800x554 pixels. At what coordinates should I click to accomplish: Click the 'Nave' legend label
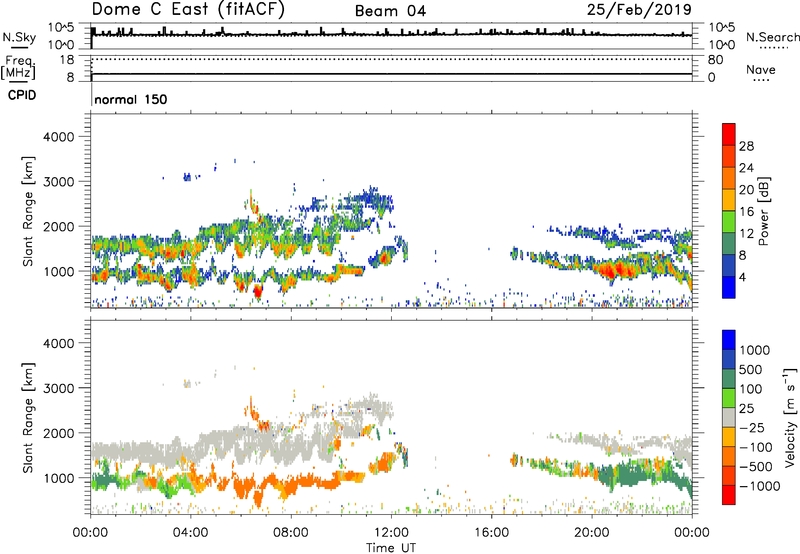click(x=761, y=70)
